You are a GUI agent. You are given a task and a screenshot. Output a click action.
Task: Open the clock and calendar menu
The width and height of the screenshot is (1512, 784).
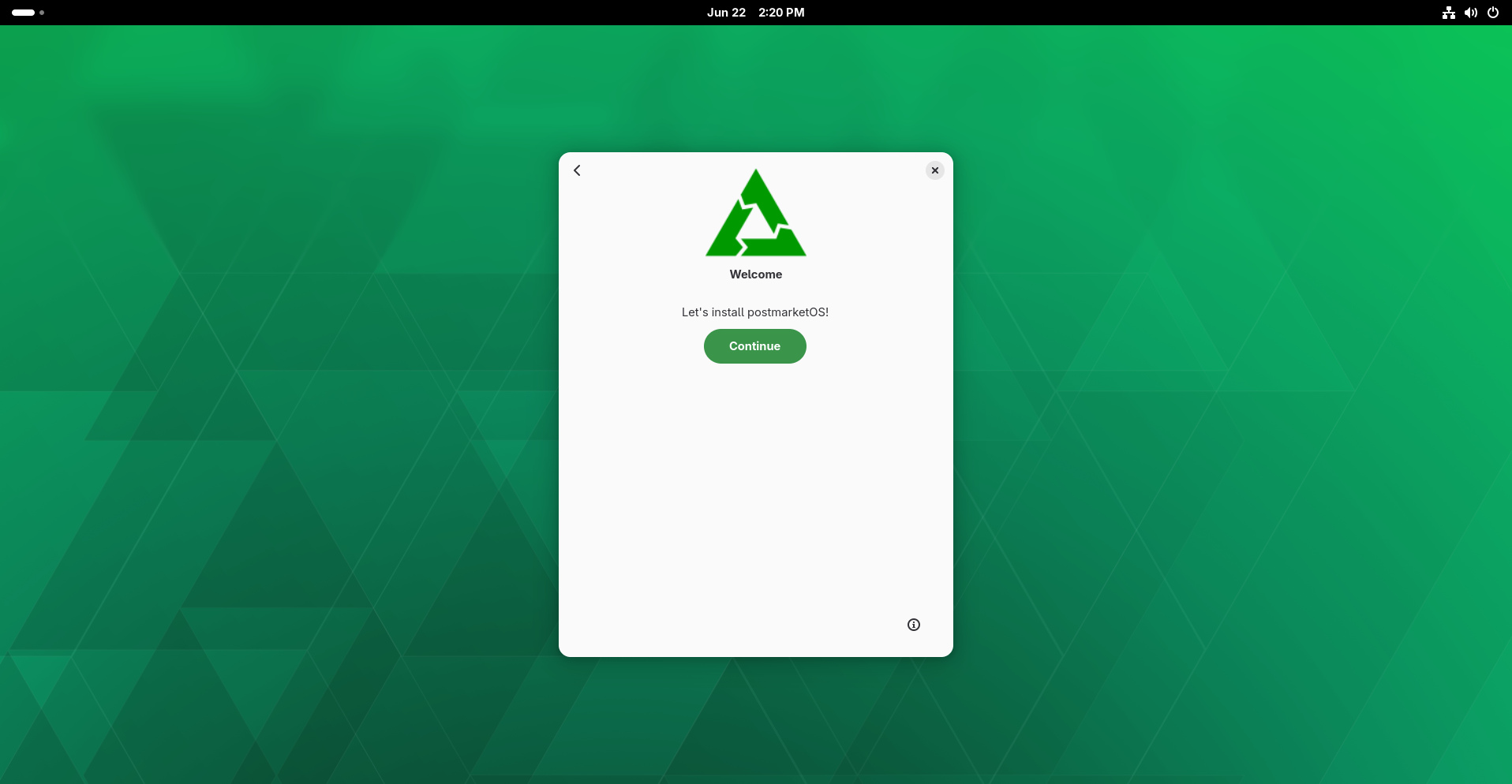tap(755, 13)
